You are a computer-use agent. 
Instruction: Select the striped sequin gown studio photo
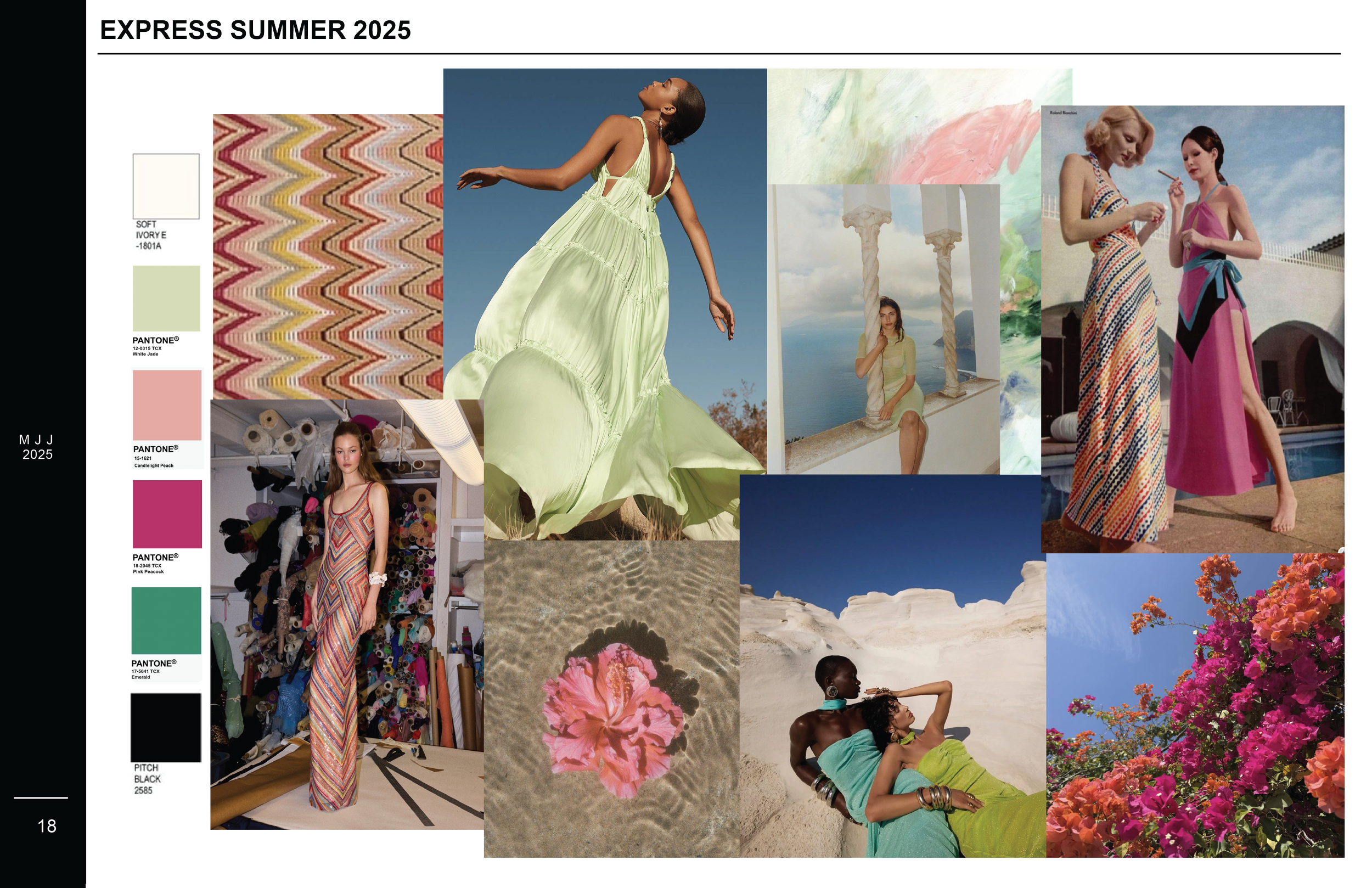click(346, 614)
